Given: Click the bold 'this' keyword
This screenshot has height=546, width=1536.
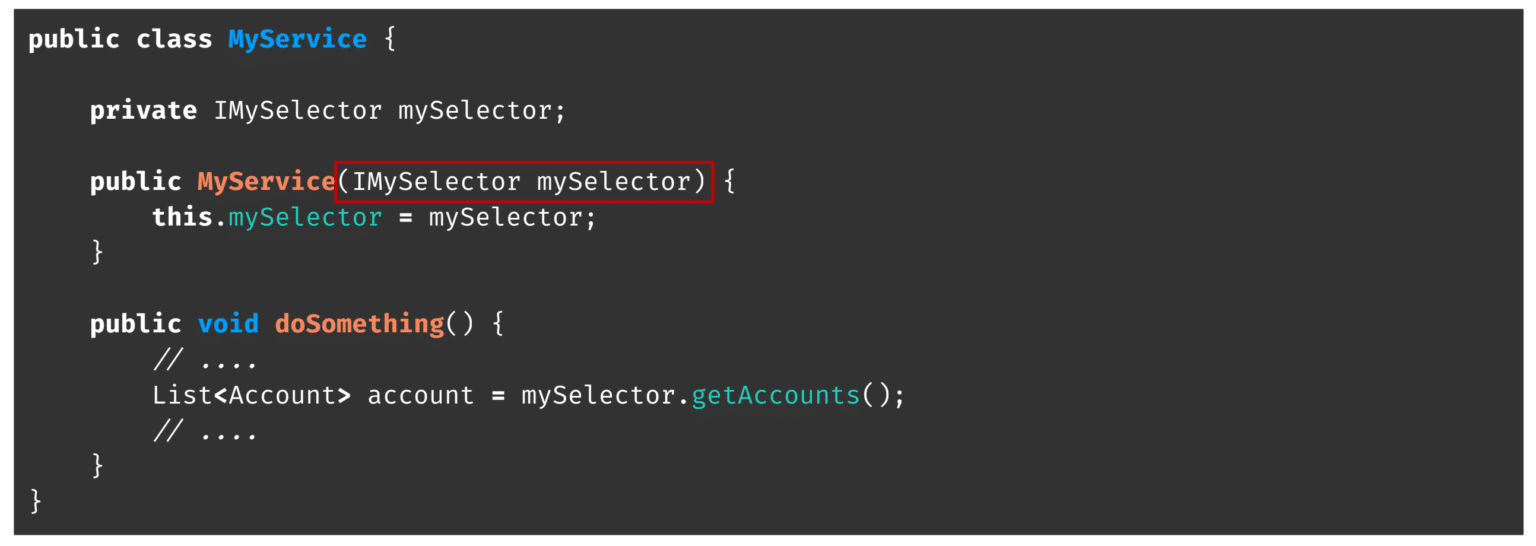Looking at the screenshot, I should click(x=182, y=218).
